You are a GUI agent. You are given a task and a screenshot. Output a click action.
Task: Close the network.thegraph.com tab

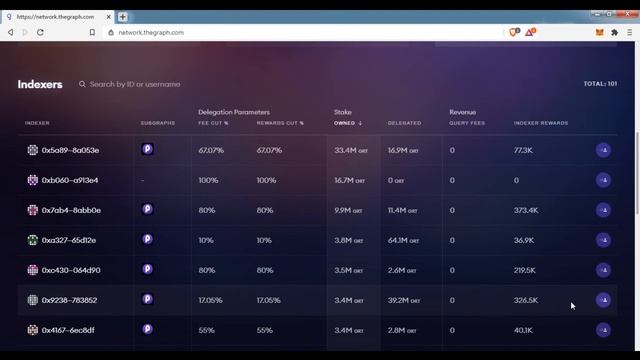tap(109, 17)
